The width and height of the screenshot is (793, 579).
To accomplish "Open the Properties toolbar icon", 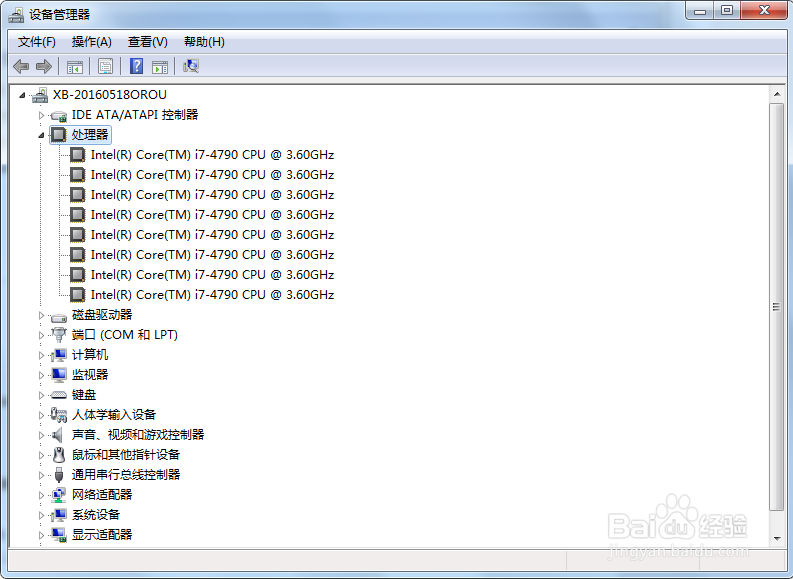I will coord(105,66).
